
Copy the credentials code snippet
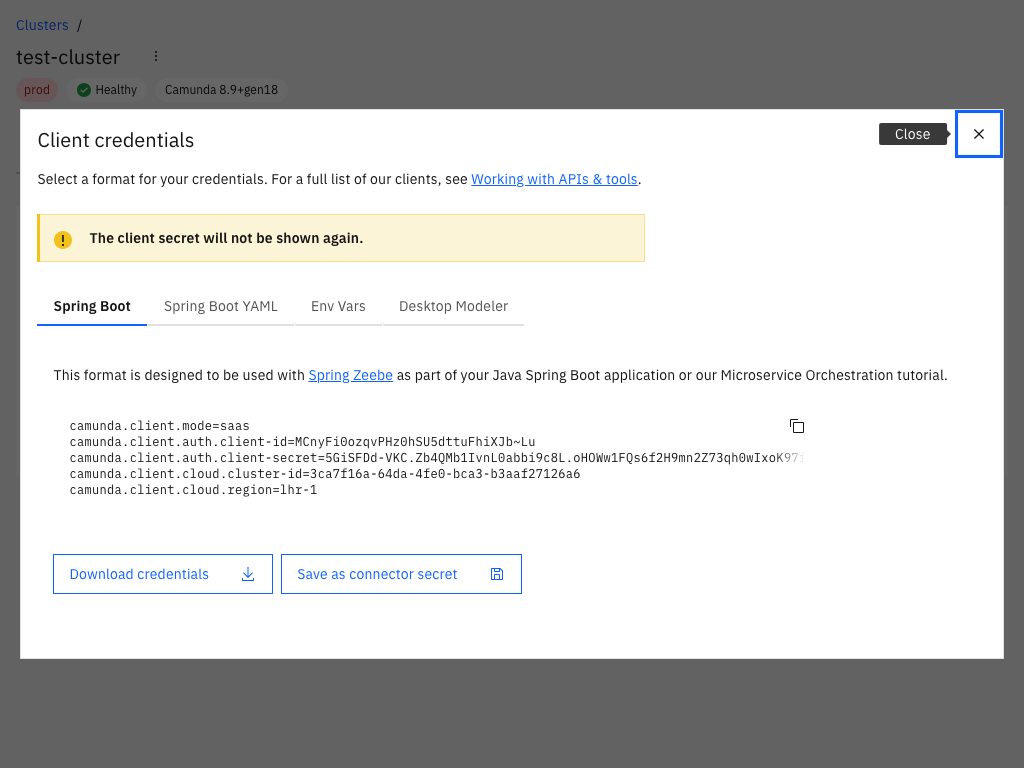coord(797,426)
